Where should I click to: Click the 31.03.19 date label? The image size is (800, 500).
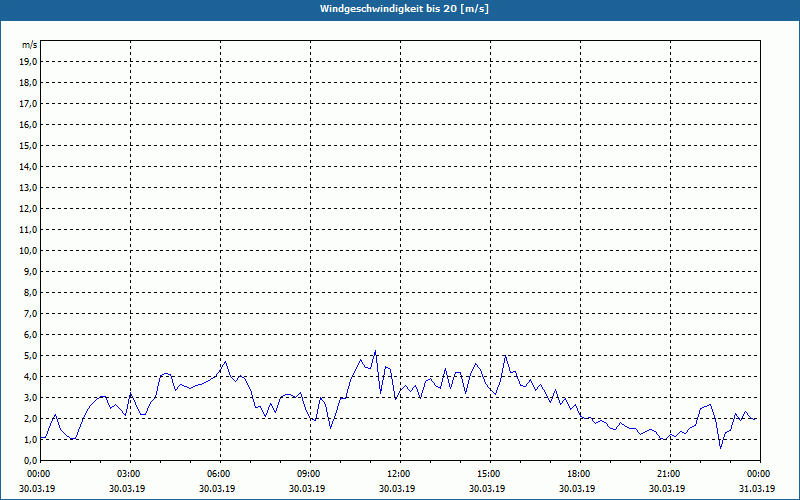(x=757, y=489)
